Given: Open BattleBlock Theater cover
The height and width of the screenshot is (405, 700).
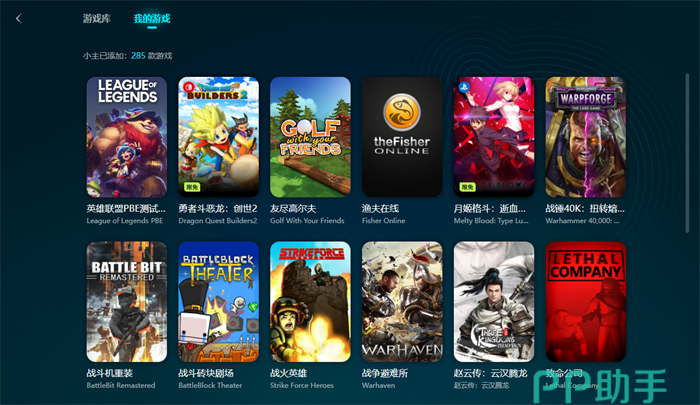Looking at the screenshot, I should point(218,302).
